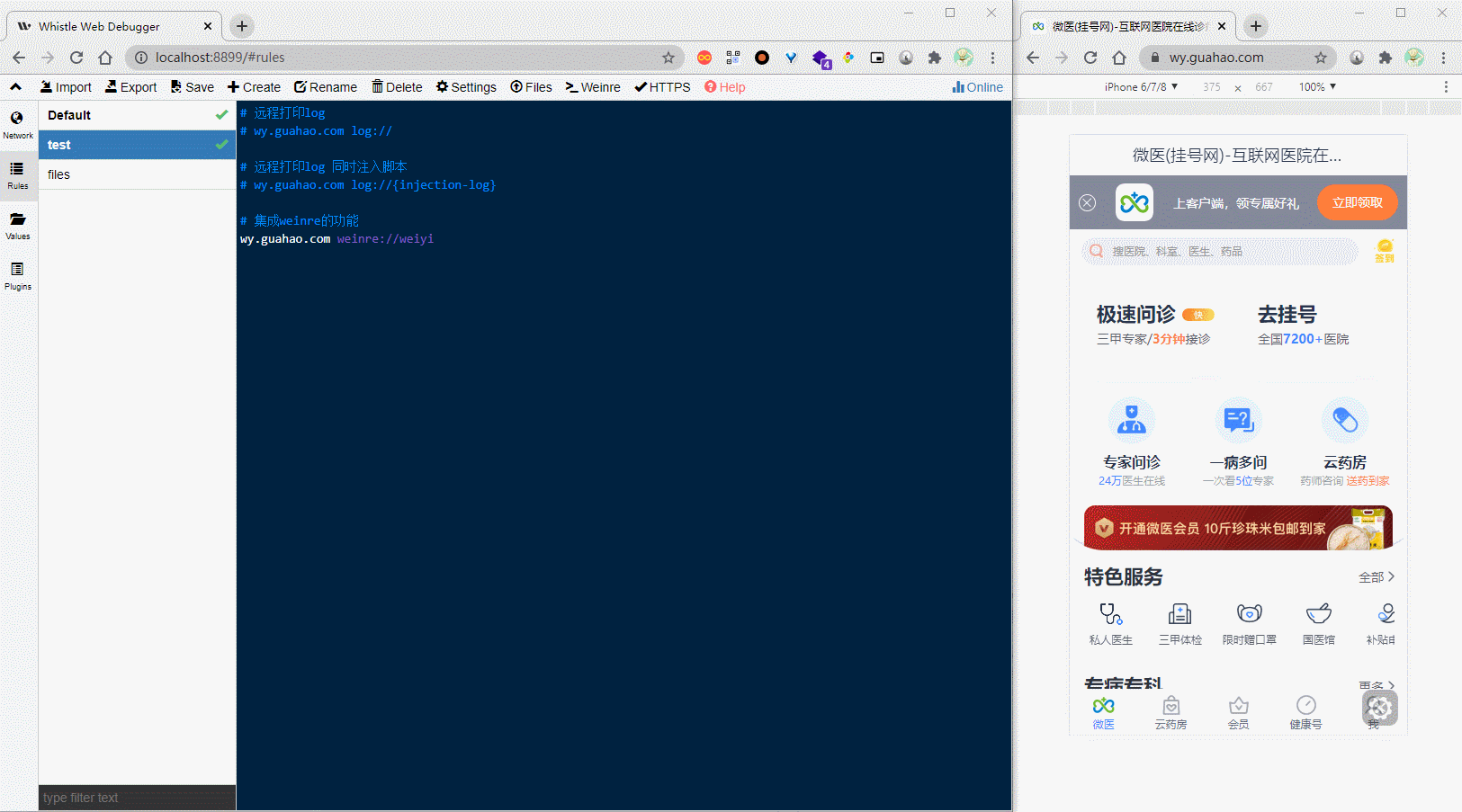Screen dimensions: 1462x812
Task: Click the 开通微医会员 promotional banner
Action: pyautogui.click(x=1238, y=528)
